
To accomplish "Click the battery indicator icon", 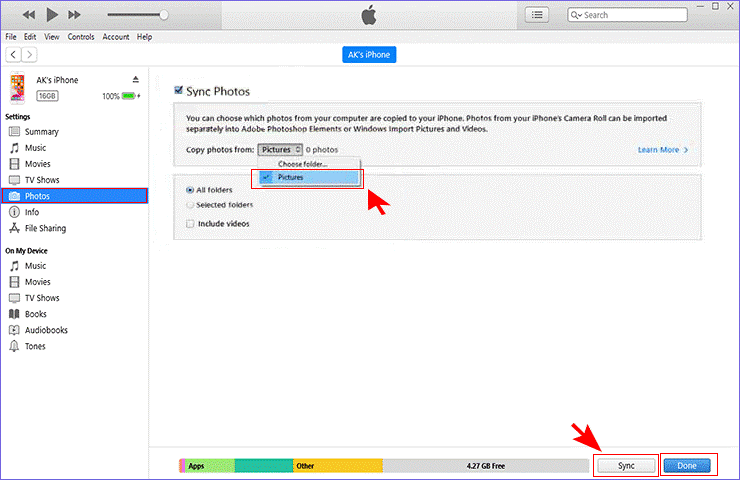I will point(129,96).
